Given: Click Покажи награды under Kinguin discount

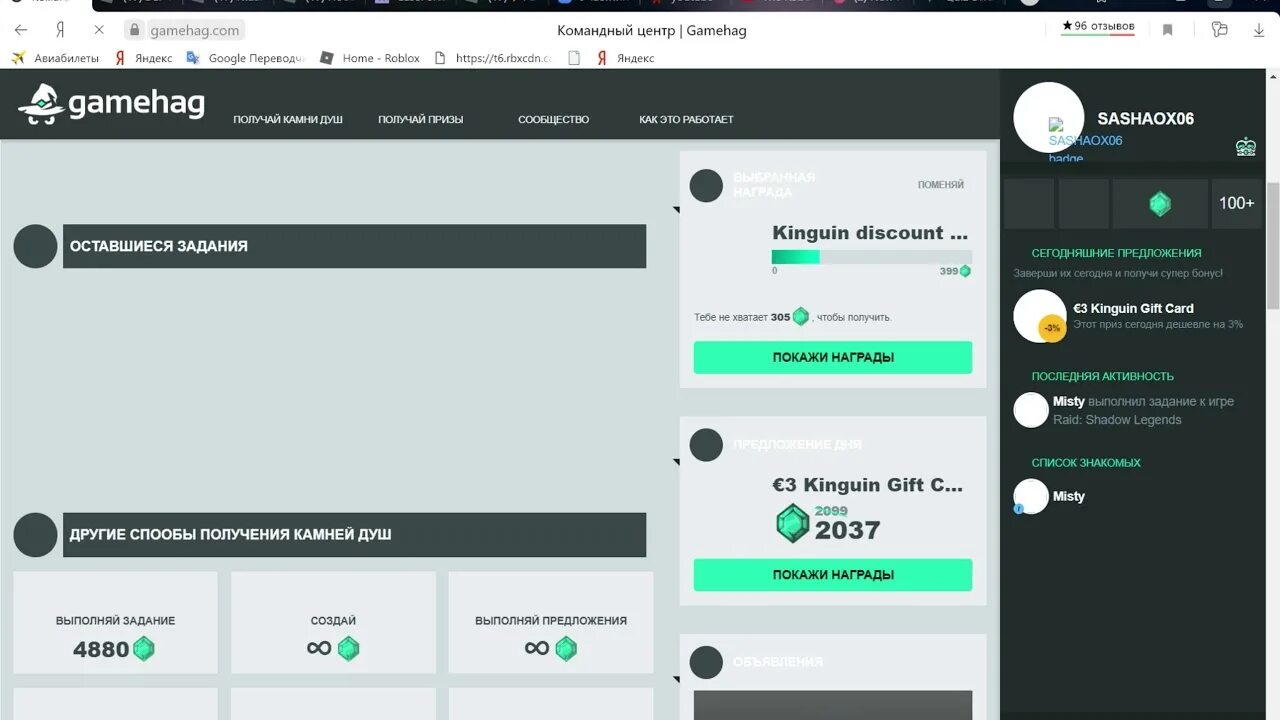Looking at the screenshot, I should tap(833, 357).
